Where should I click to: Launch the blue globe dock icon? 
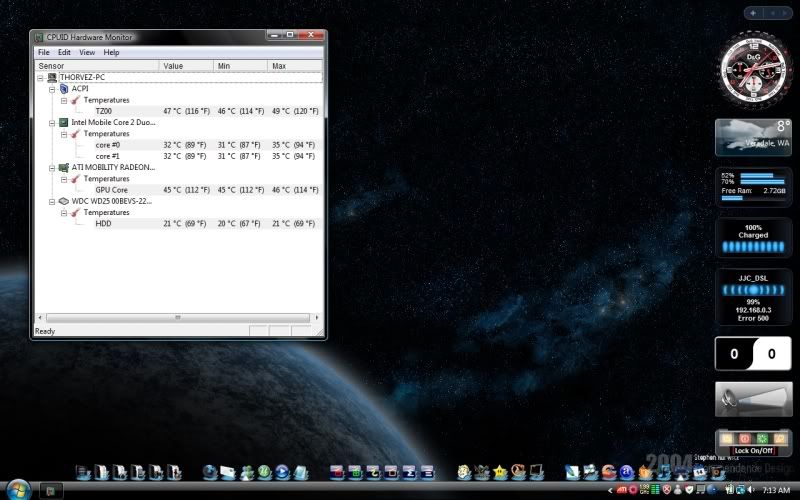[x=210, y=472]
